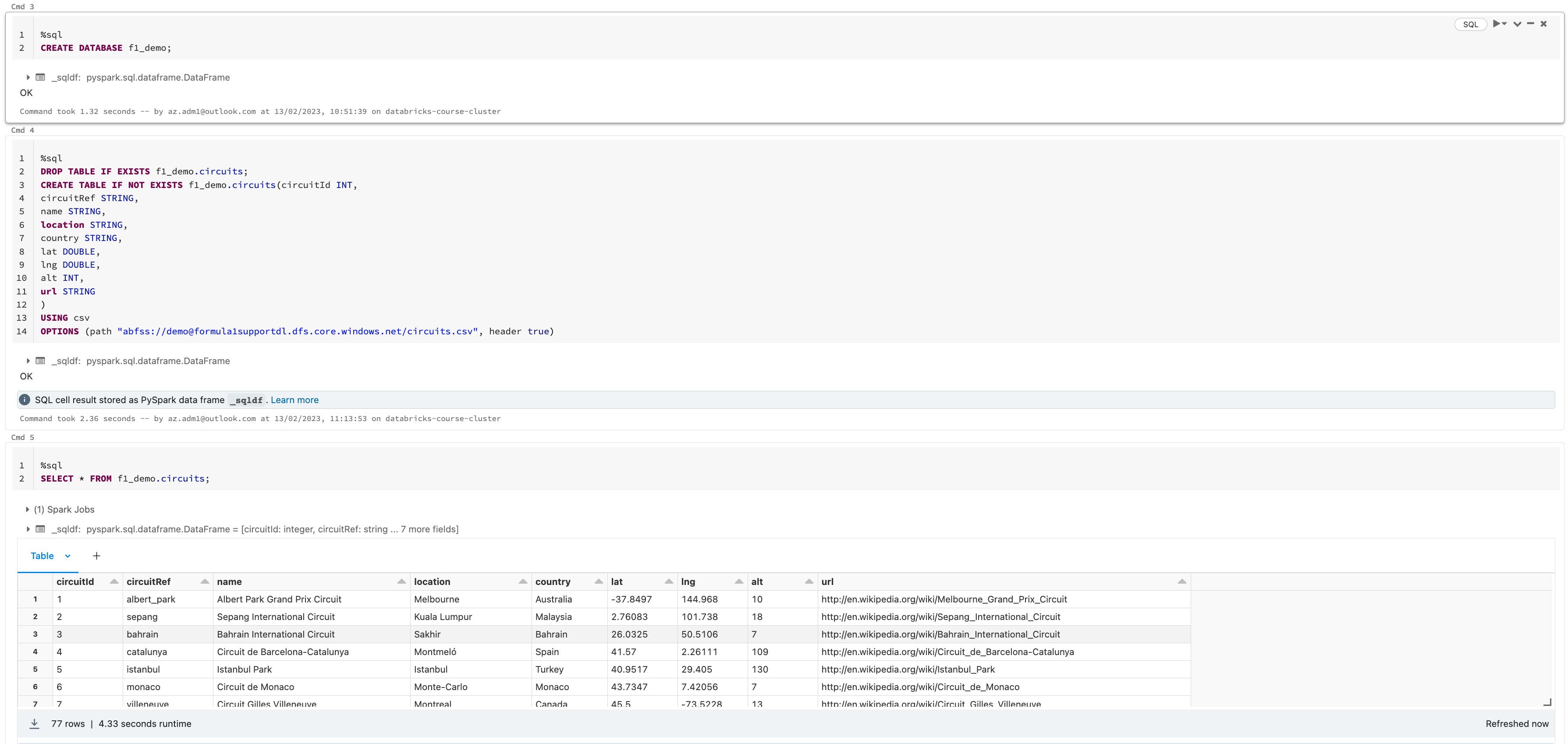This screenshot has width=1568, height=744.
Task: Select the Spain country cell
Action: coord(570,652)
